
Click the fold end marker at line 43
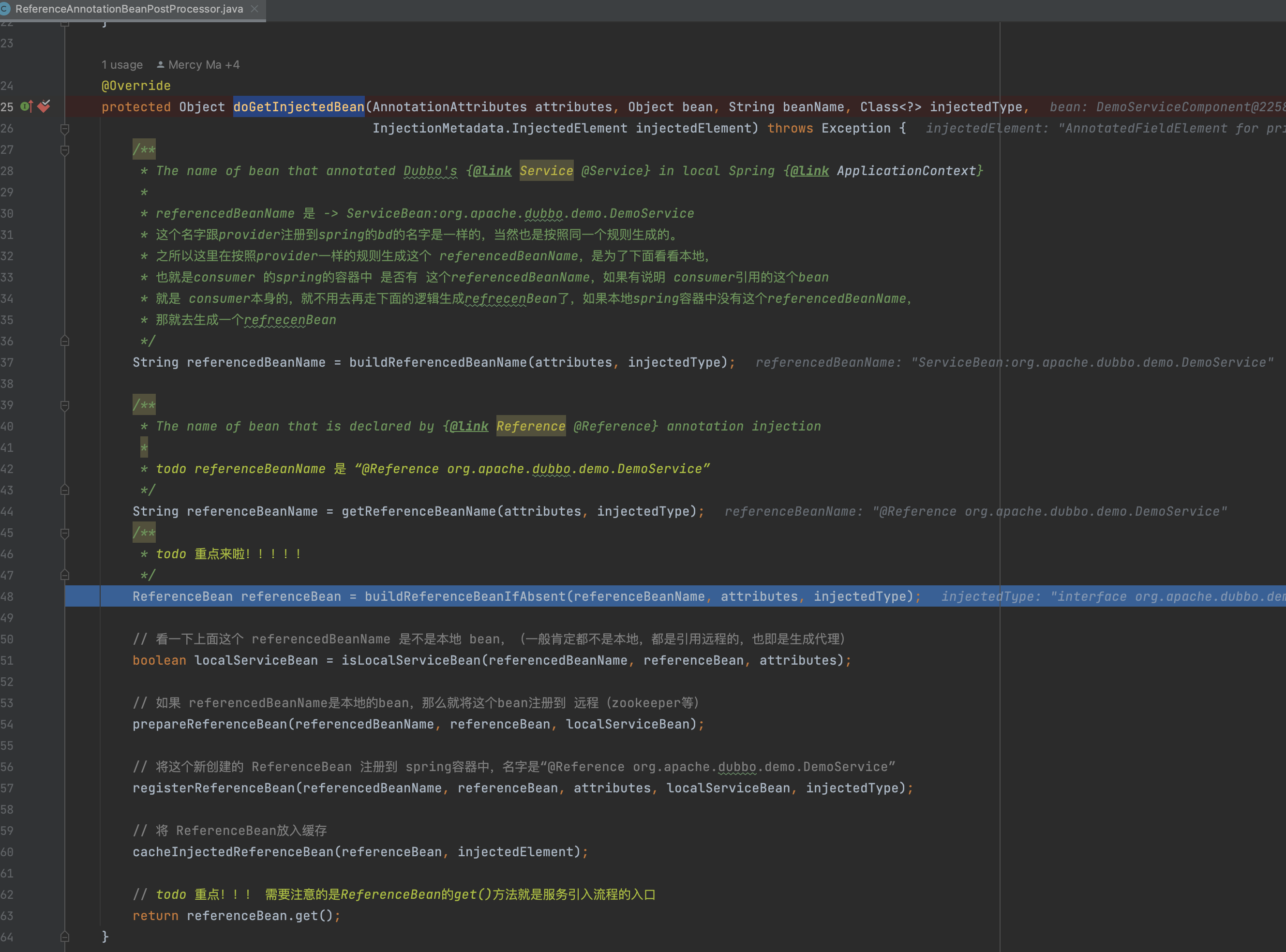click(64, 490)
